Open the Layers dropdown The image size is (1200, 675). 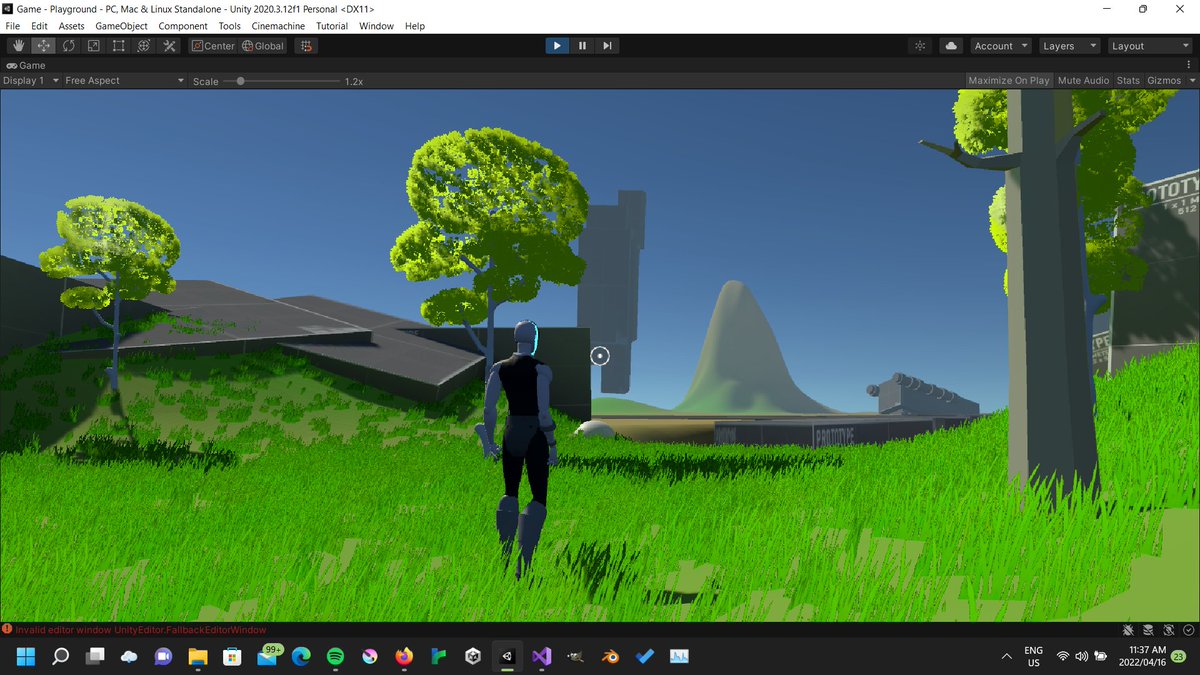1068,46
